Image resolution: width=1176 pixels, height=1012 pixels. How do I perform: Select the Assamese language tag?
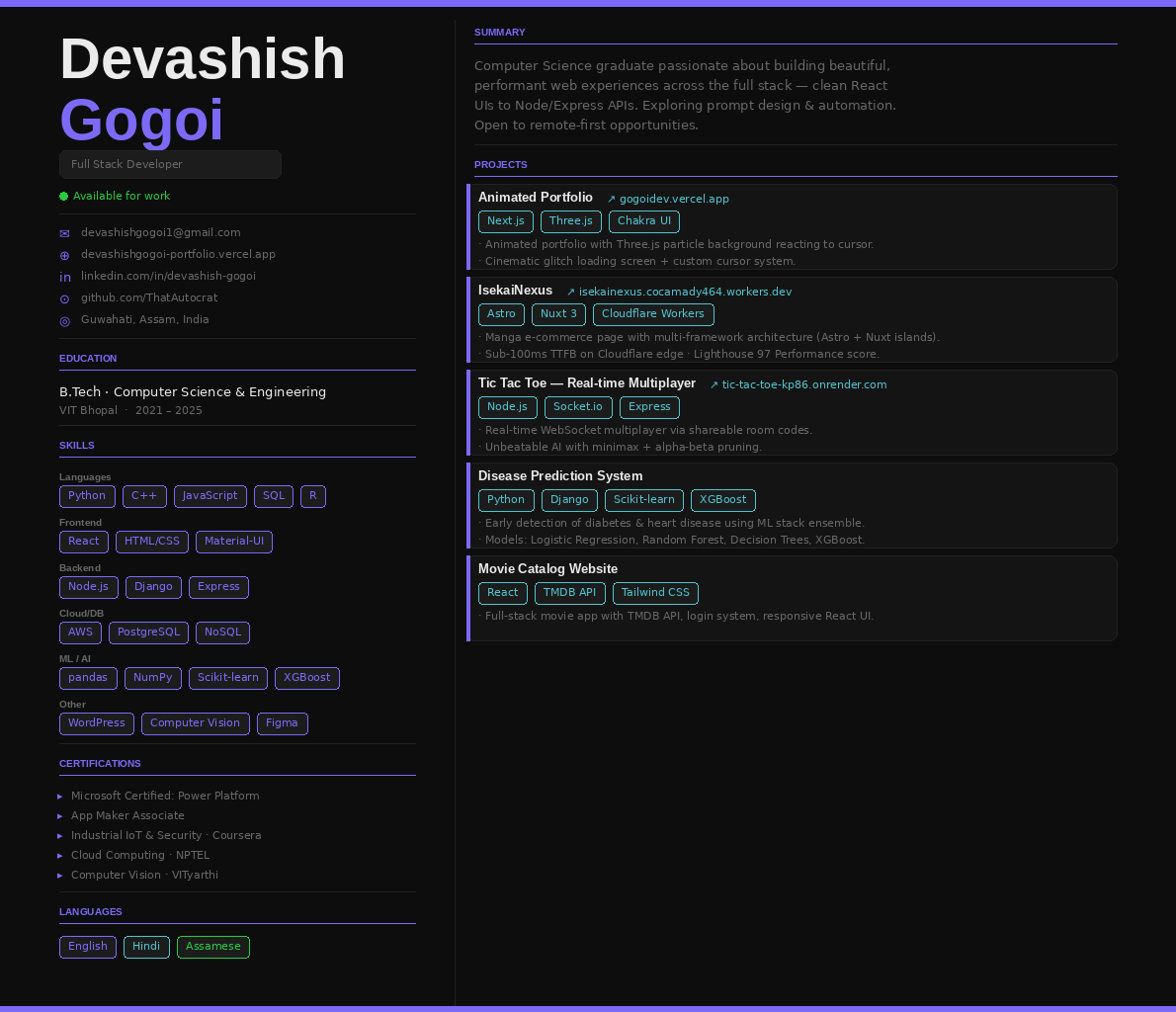[213, 947]
